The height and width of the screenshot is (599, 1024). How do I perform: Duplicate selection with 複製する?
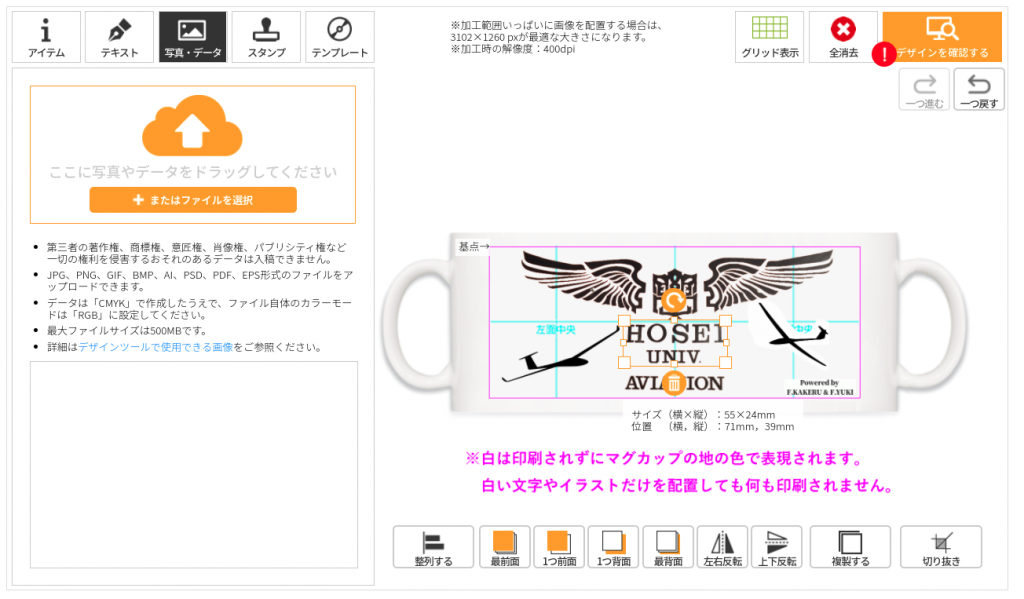(x=850, y=547)
